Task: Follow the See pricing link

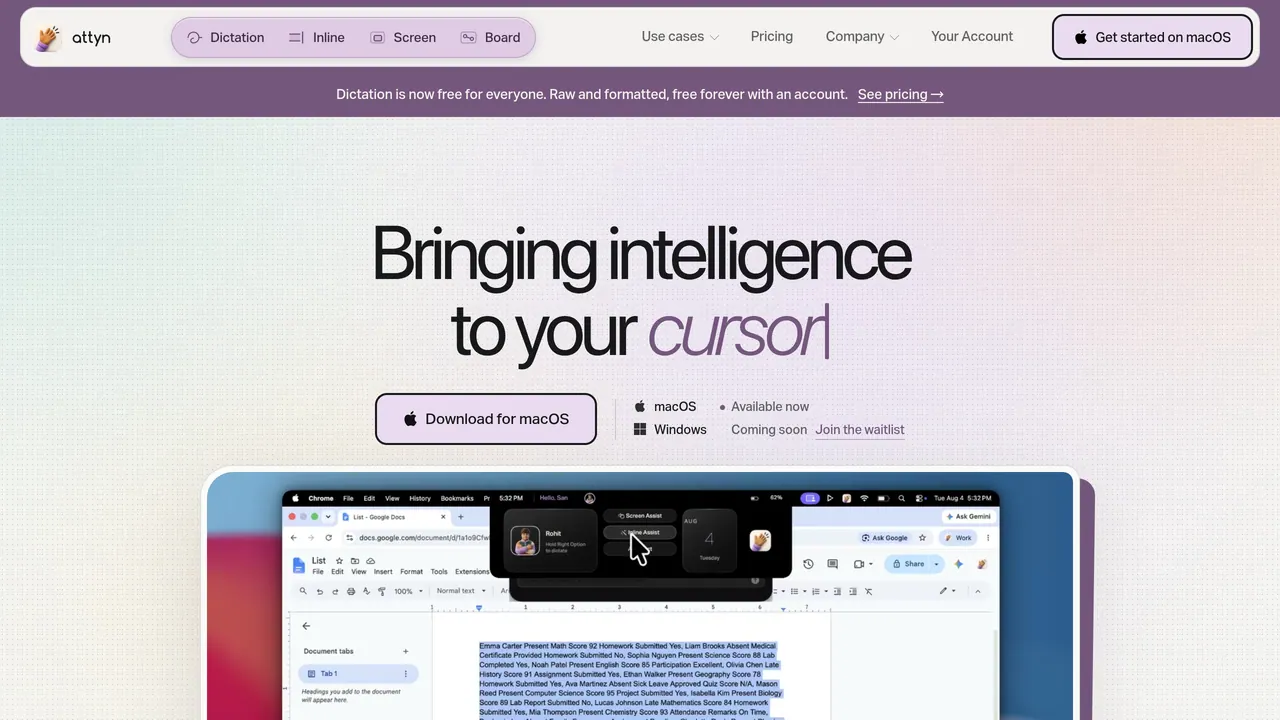Action: pos(900,94)
